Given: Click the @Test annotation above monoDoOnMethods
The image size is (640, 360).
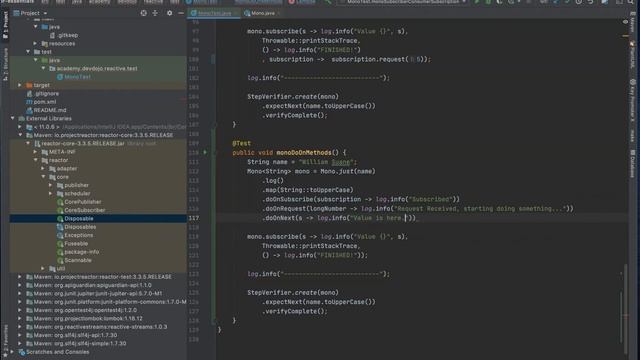Looking at the screenshot, I should point(241,143).
